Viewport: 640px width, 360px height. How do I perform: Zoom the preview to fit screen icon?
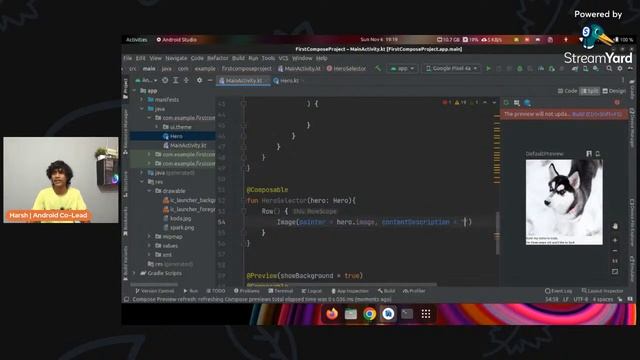(x=615, y=271)
